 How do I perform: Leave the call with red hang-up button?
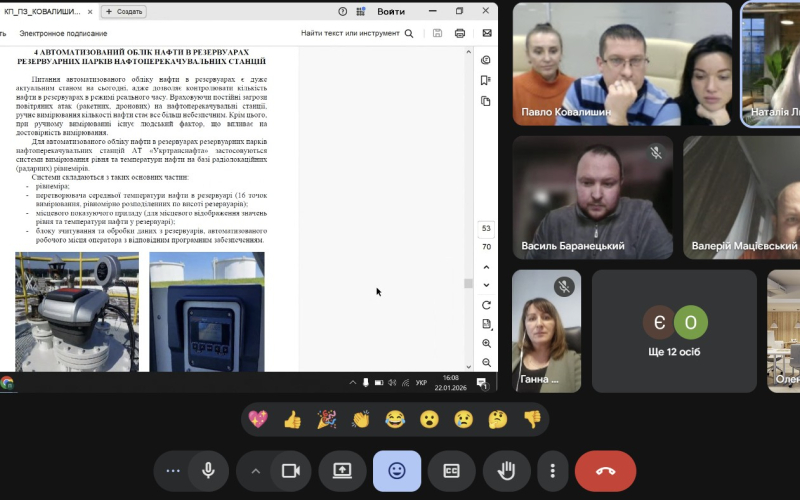(x=605, y=470)
